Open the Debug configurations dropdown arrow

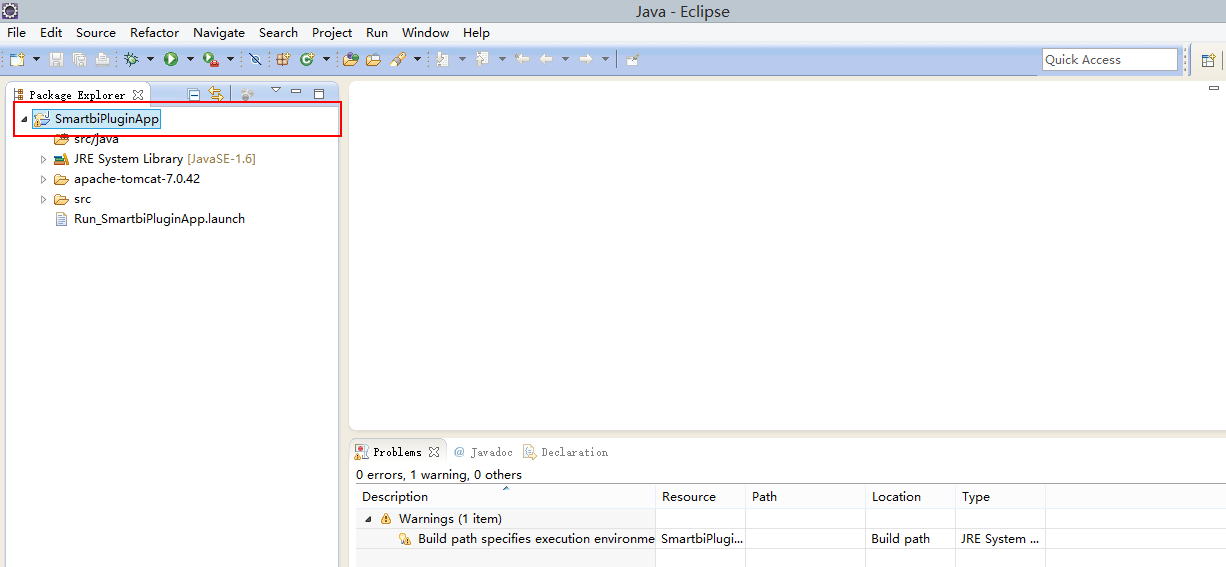point(150,60)
